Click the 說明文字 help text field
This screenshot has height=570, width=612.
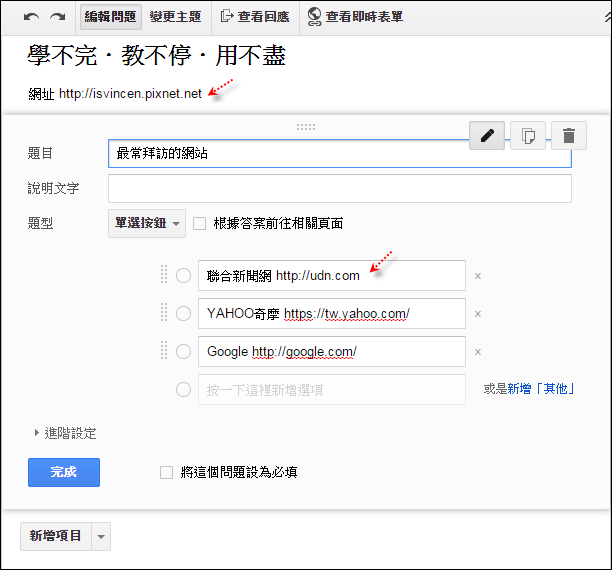[340, 189]
